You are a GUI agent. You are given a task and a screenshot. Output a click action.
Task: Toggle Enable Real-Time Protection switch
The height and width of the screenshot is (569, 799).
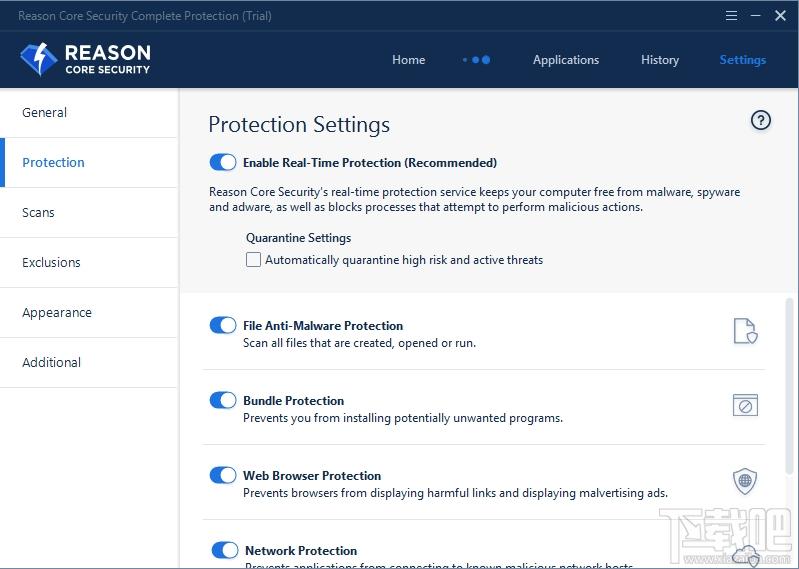[x=223, y=162]
